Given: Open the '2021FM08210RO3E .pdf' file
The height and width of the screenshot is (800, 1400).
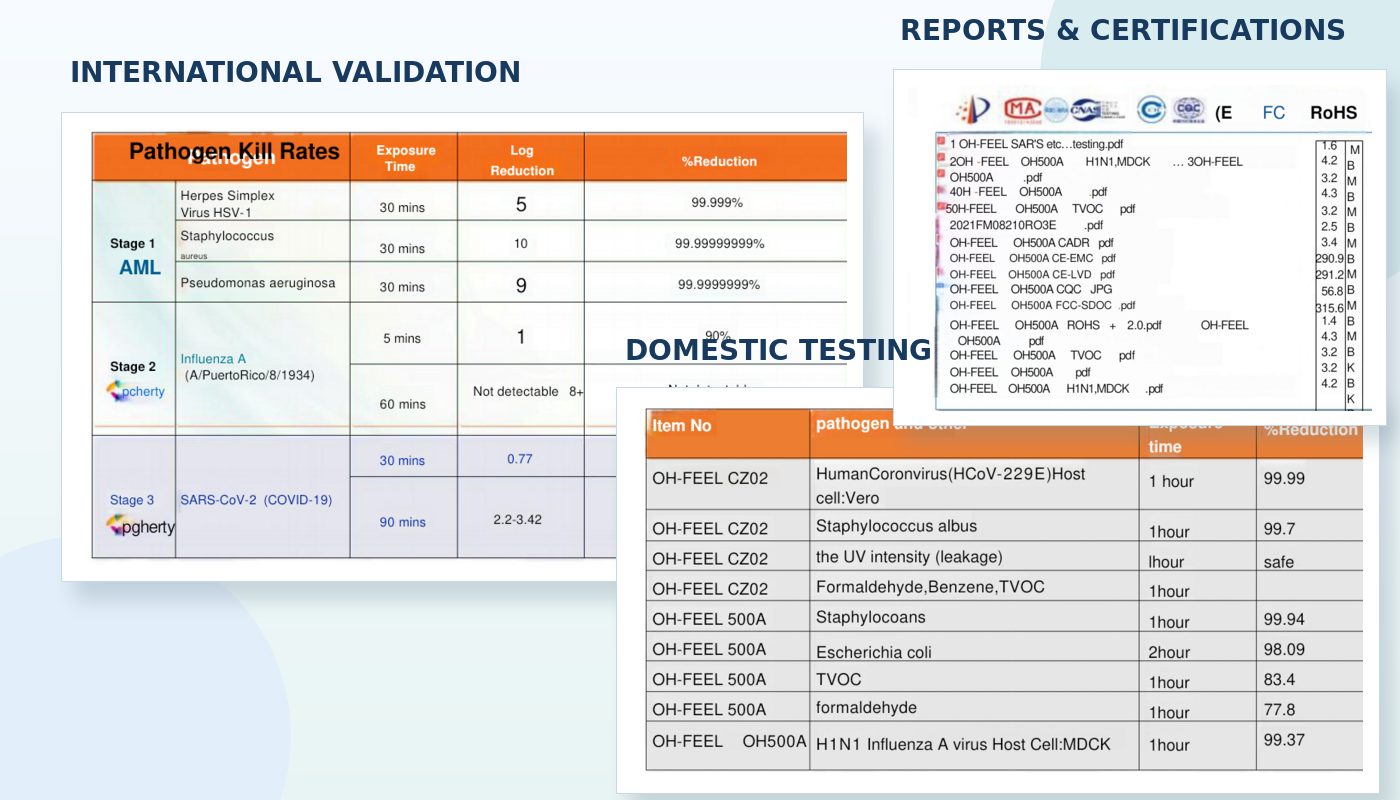Looking at the screenshot, I should point(1026,225).
